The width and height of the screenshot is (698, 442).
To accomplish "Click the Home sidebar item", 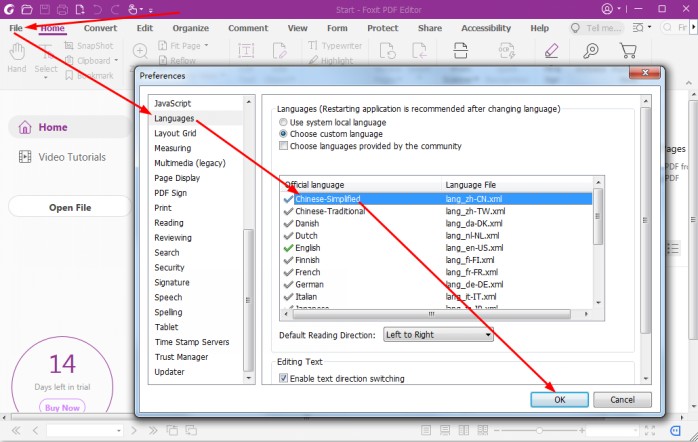I will pos(69,127).
